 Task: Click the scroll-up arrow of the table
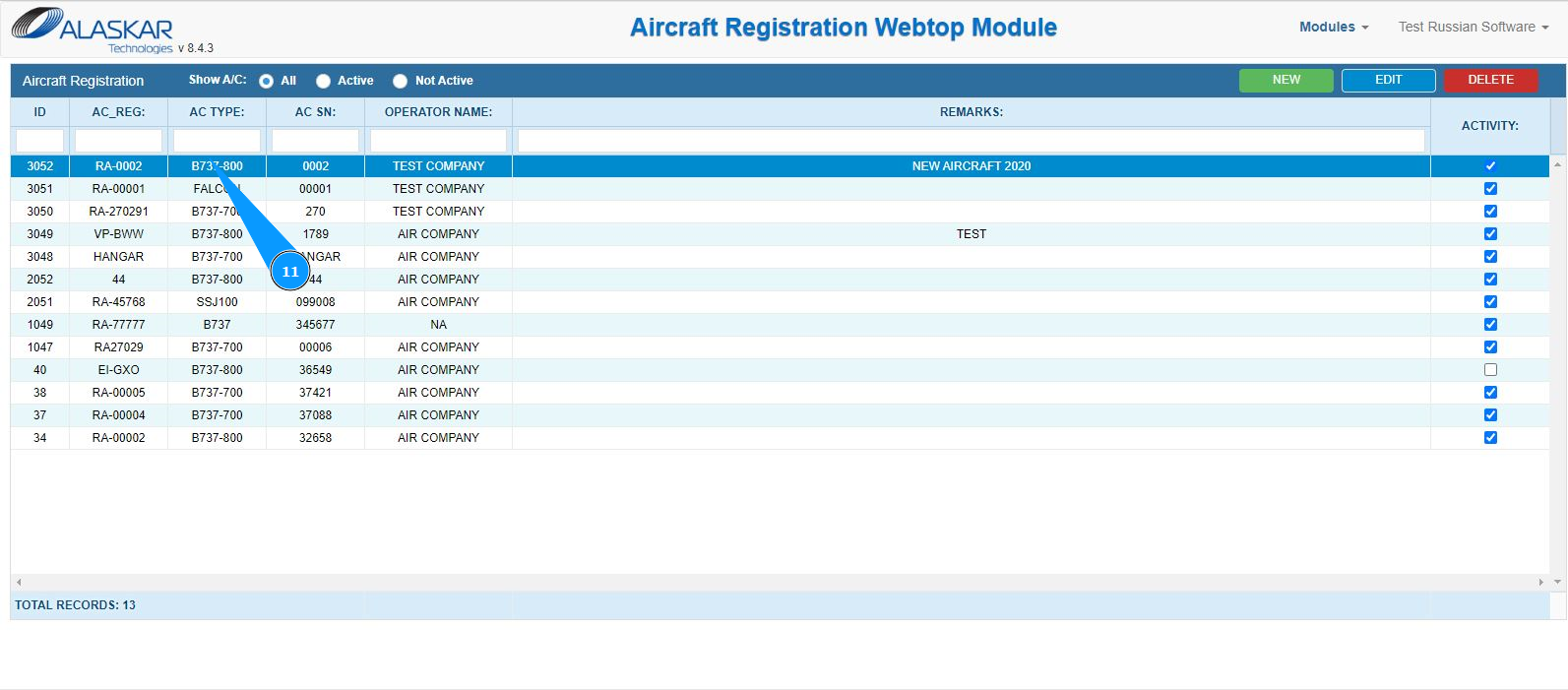coord(1557,165)
